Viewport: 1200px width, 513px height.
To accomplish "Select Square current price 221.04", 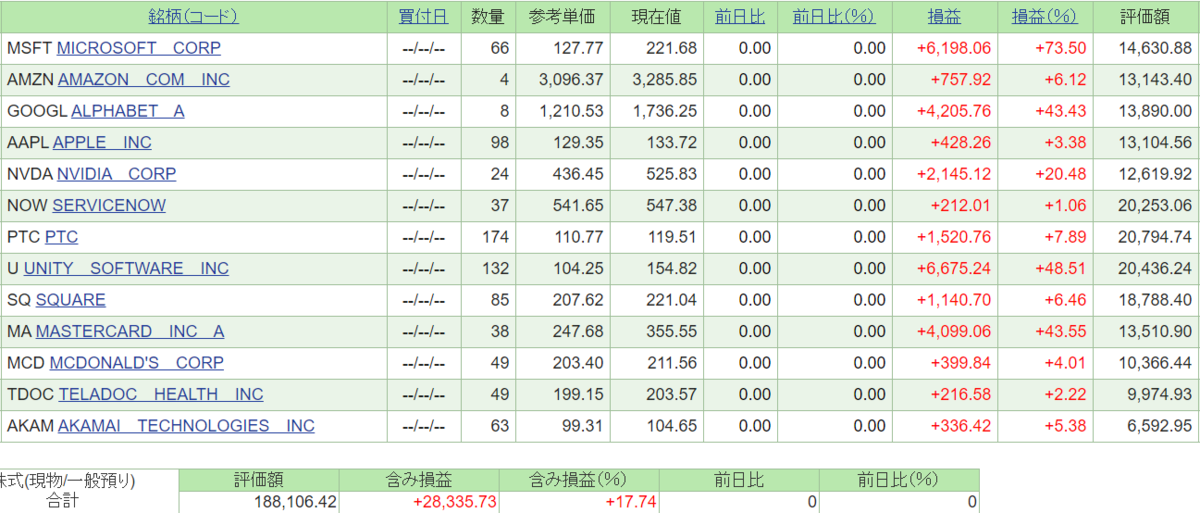I will pos(675,300).
